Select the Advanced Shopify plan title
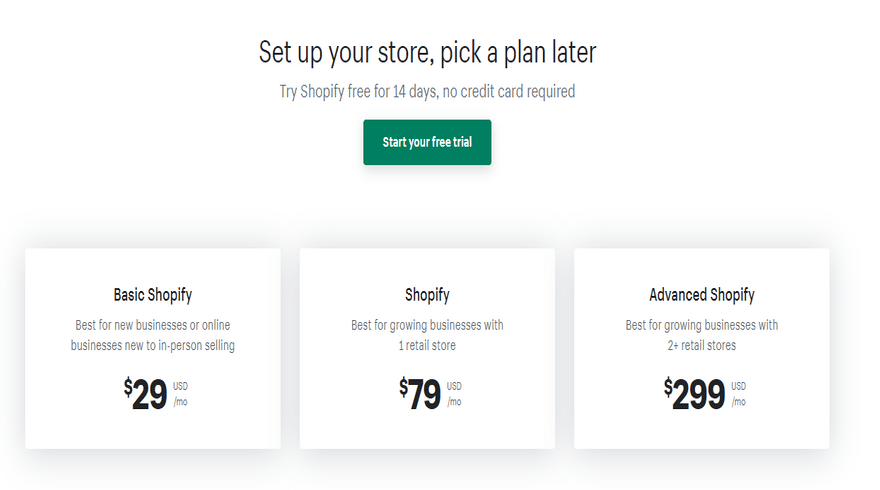This screenshot has height=490, width=880. click(702, 295)
